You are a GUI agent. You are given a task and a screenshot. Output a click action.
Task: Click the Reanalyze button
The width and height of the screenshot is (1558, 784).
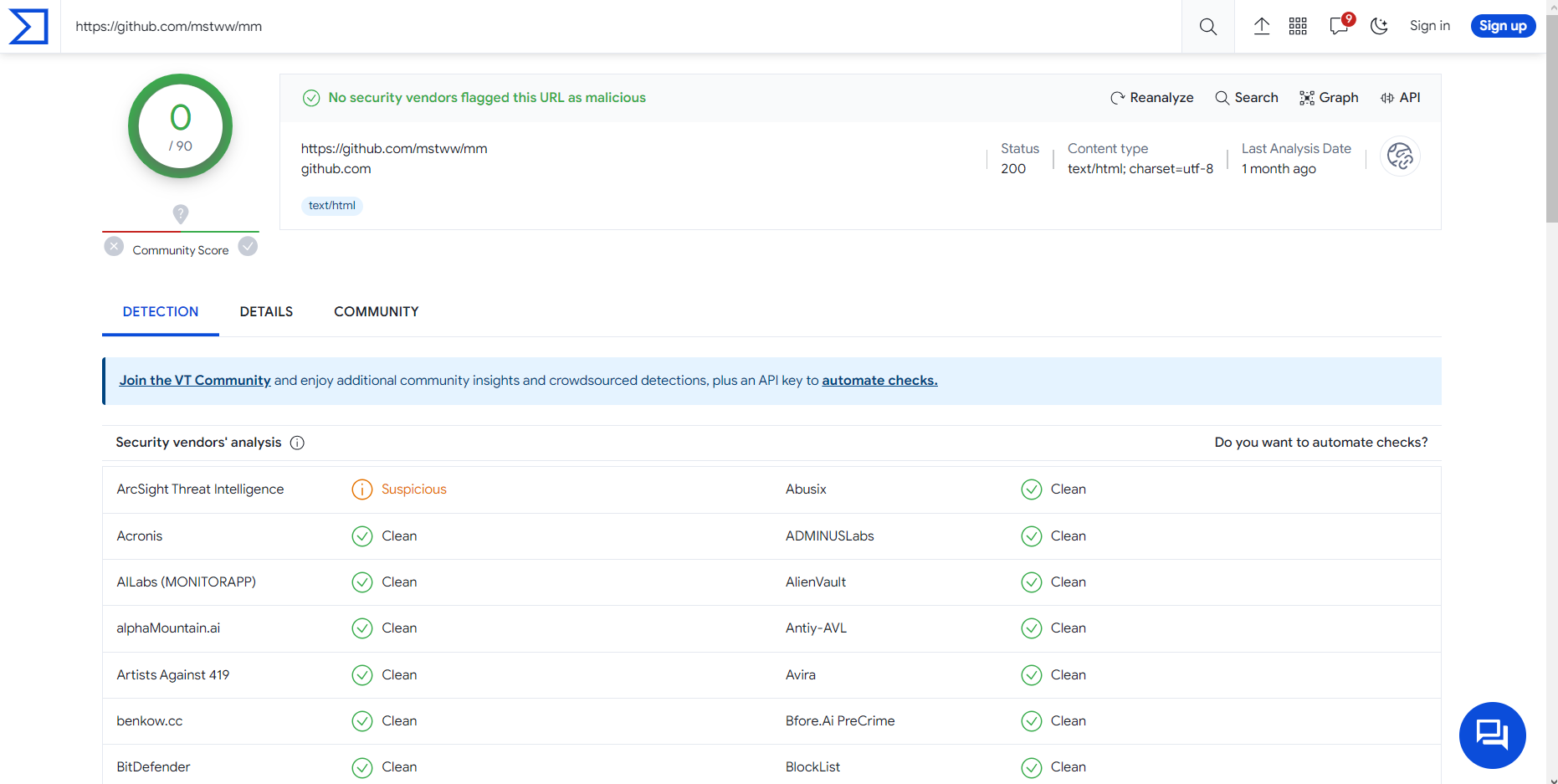tap(1151, 98)
